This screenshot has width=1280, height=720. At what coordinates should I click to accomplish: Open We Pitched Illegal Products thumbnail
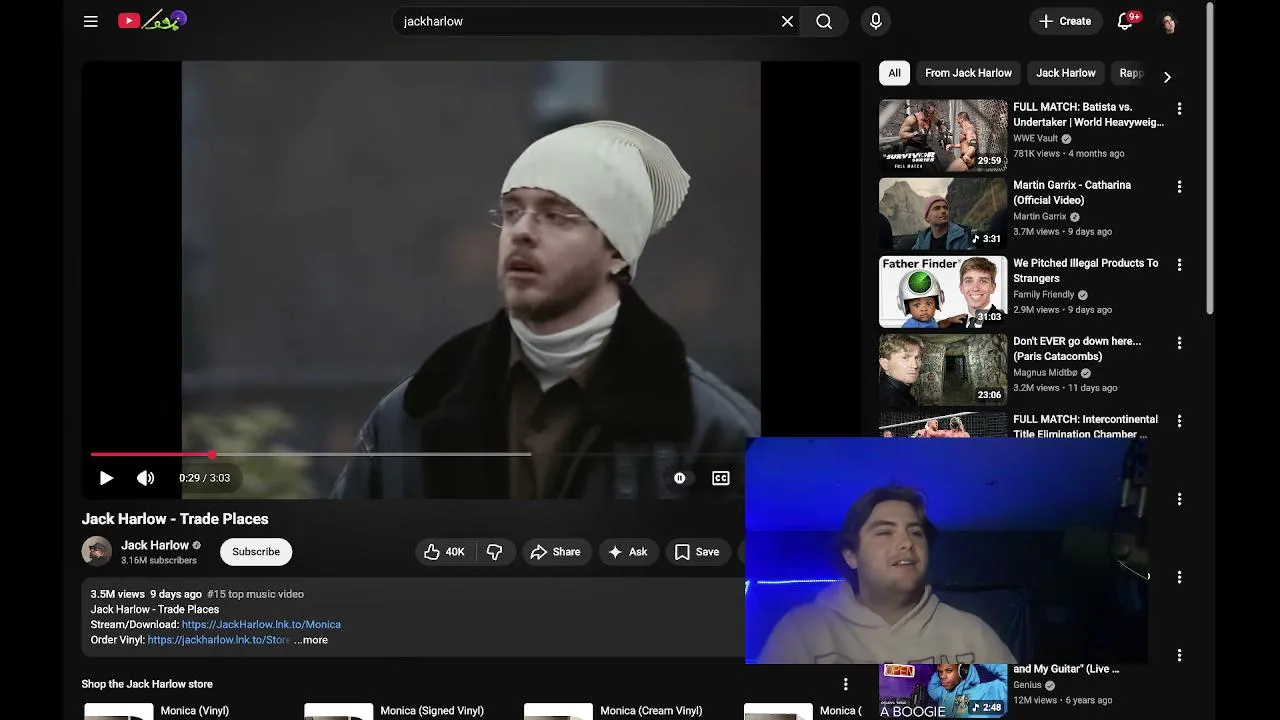click(943, 291)
